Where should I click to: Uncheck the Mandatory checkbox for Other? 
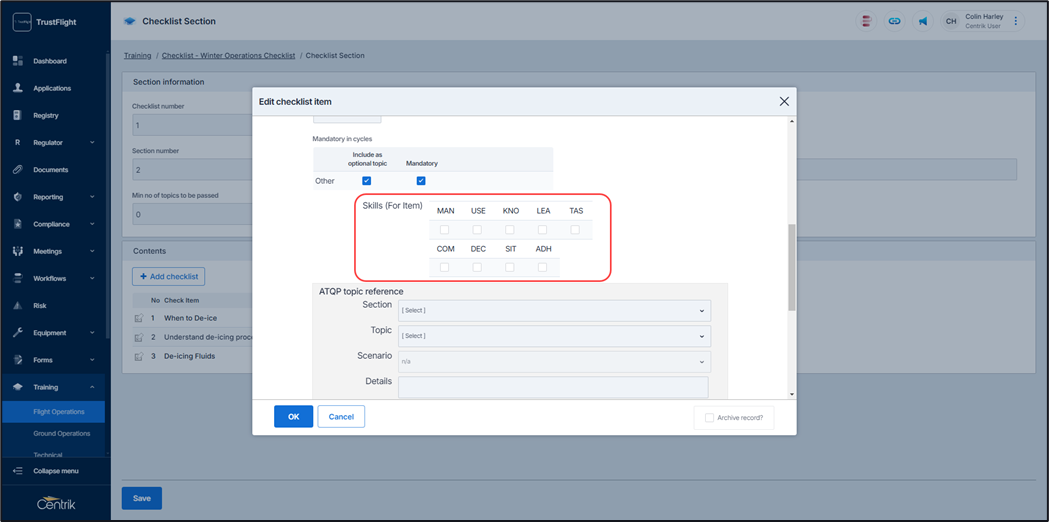point(421,181)
